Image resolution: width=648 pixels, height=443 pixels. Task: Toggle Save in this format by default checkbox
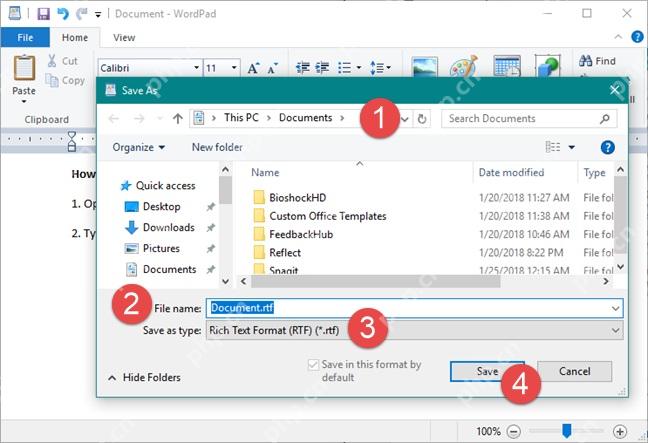[313, 364]
